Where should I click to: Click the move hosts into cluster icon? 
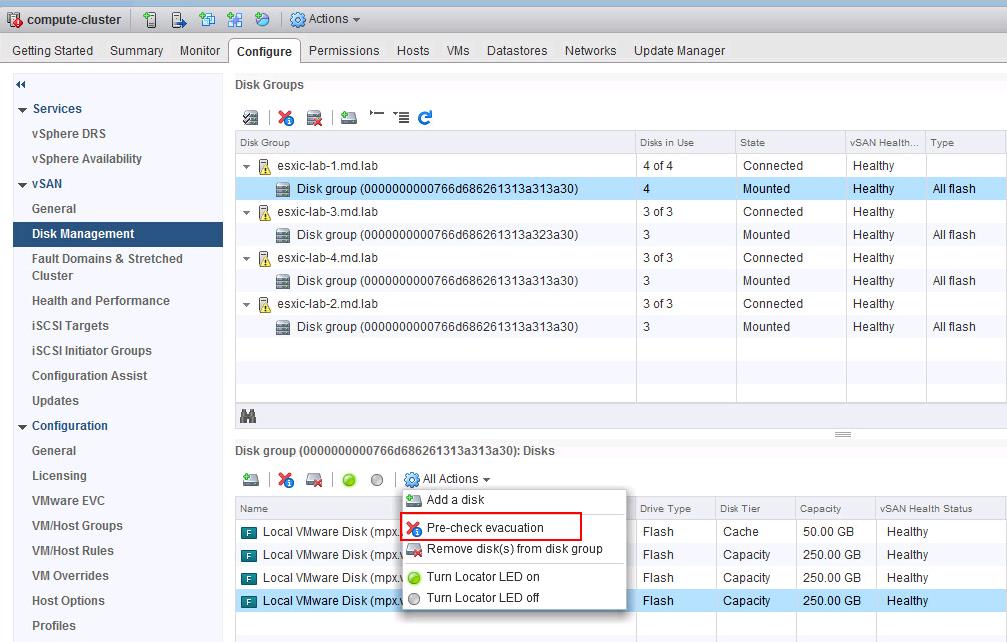[179, 20]
